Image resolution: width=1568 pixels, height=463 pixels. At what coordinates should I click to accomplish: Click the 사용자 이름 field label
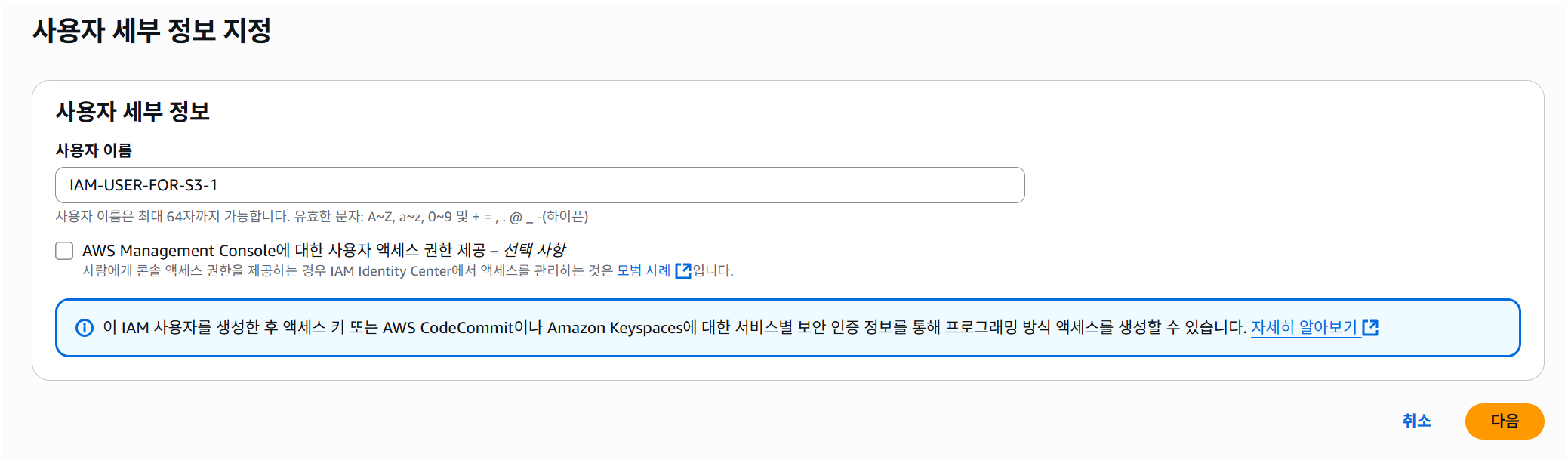(x=94, y=150)
